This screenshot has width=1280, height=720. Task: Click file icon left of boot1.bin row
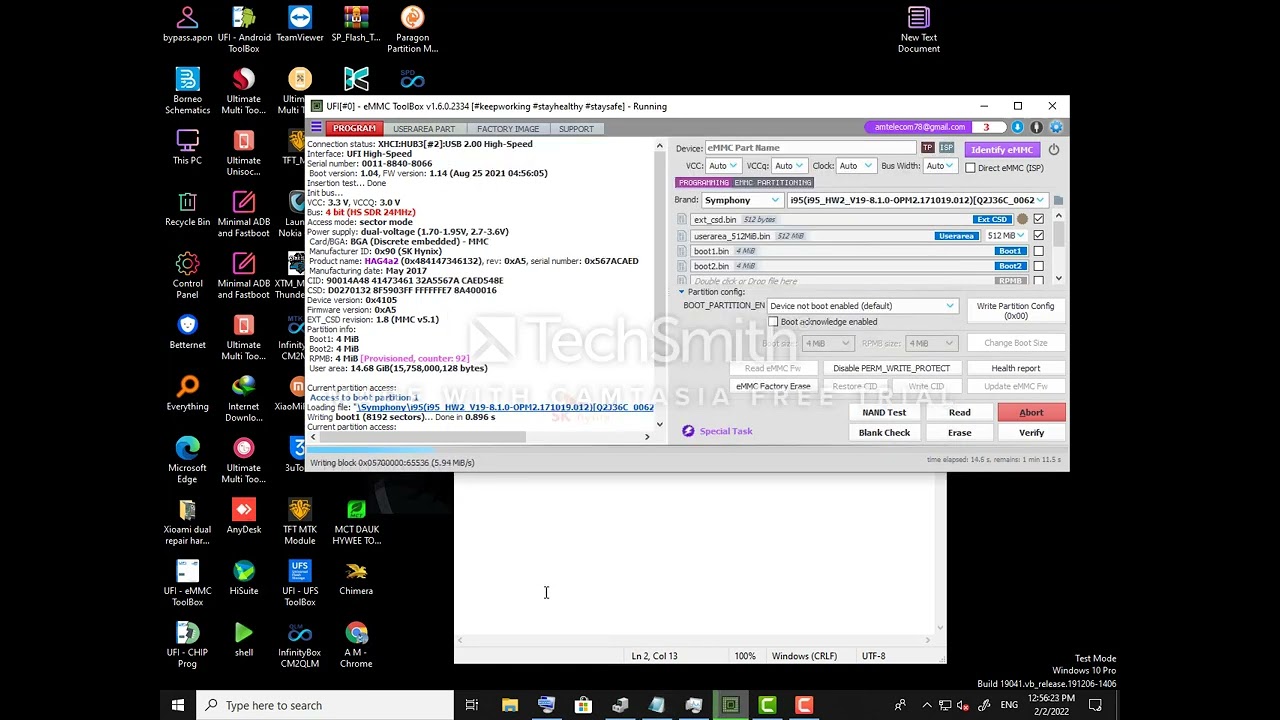(x=682, y=251)
